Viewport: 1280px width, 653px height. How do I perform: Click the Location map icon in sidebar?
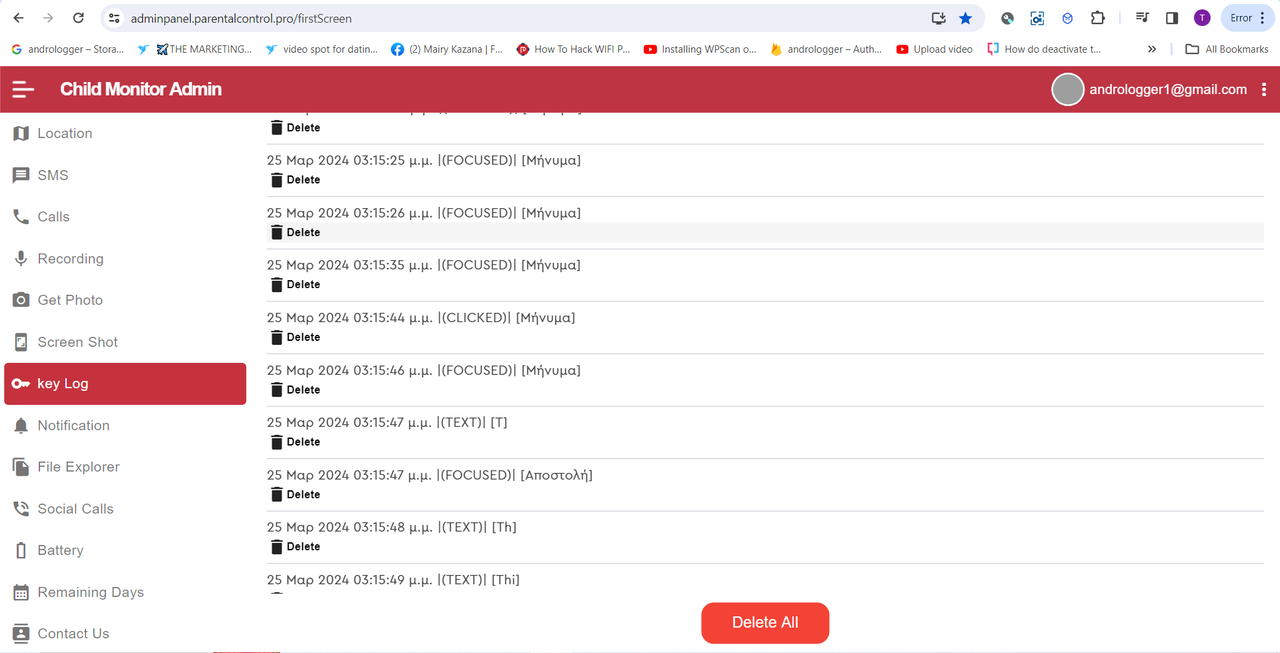click(21, 133)
